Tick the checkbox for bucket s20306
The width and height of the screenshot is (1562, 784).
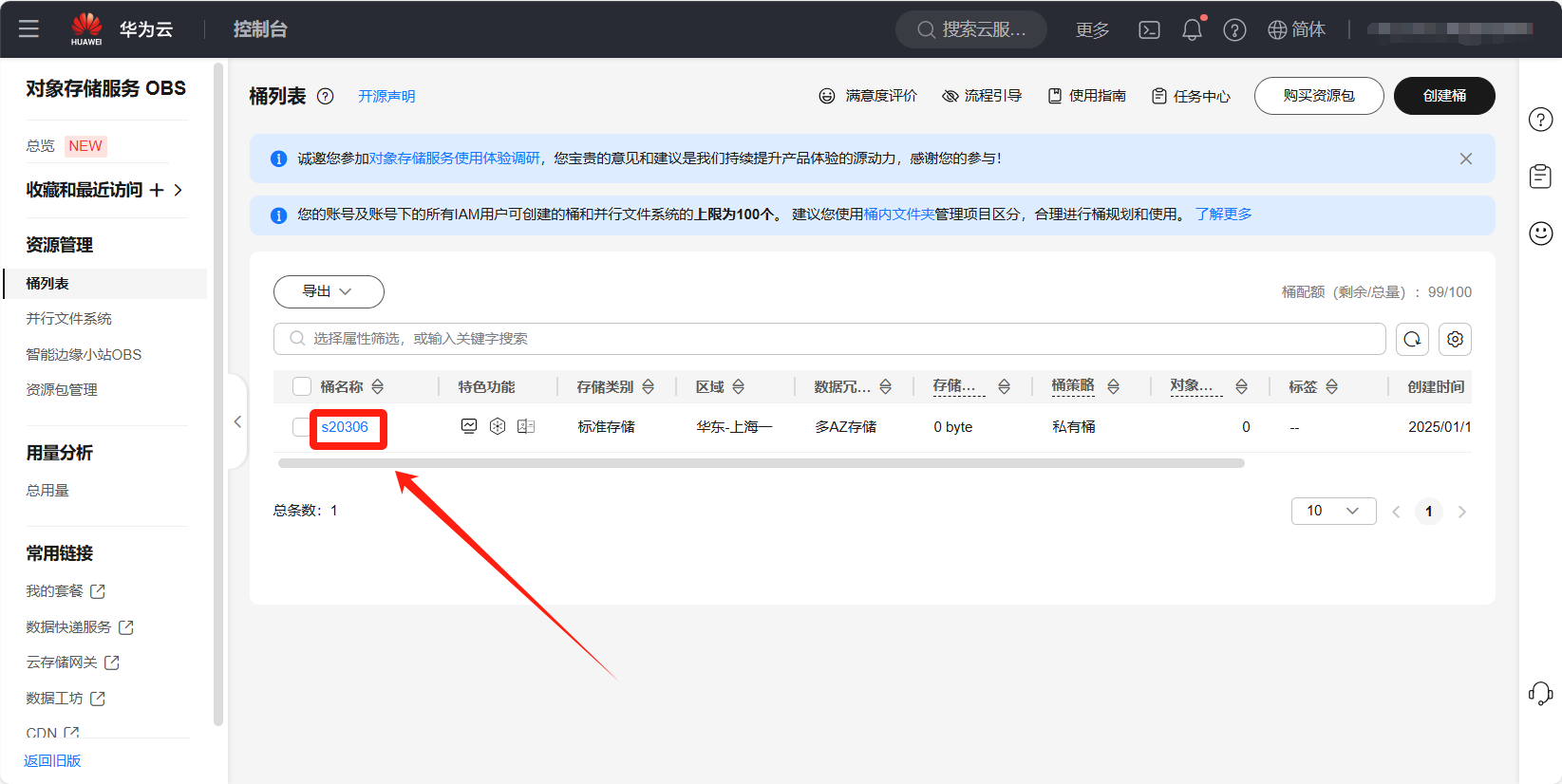click(x=301, y=427)
